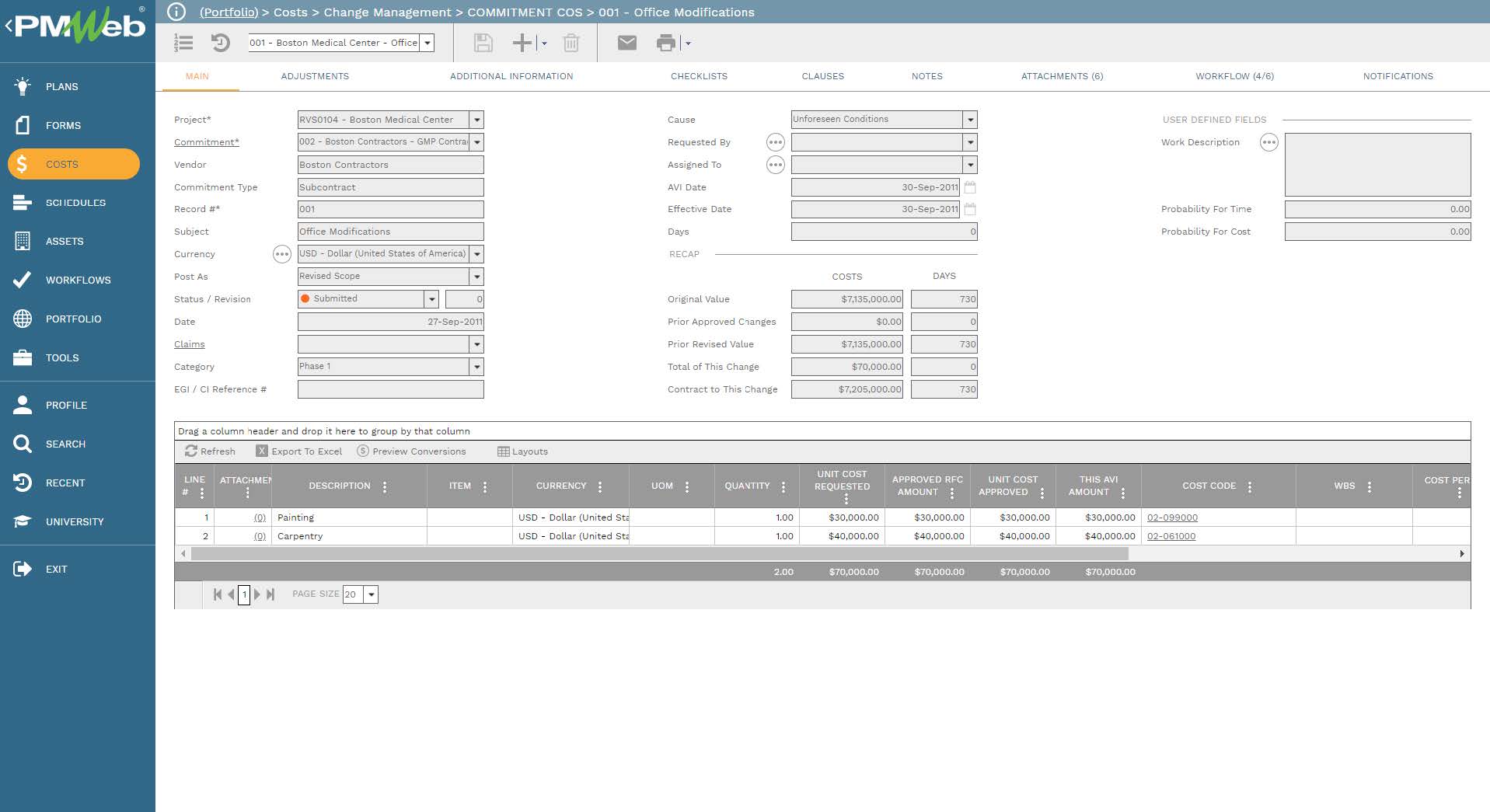Open the Attachments (6) tab
Image resolution: width=1490 pixels, height=812 pixels.
coord(1062,76)
